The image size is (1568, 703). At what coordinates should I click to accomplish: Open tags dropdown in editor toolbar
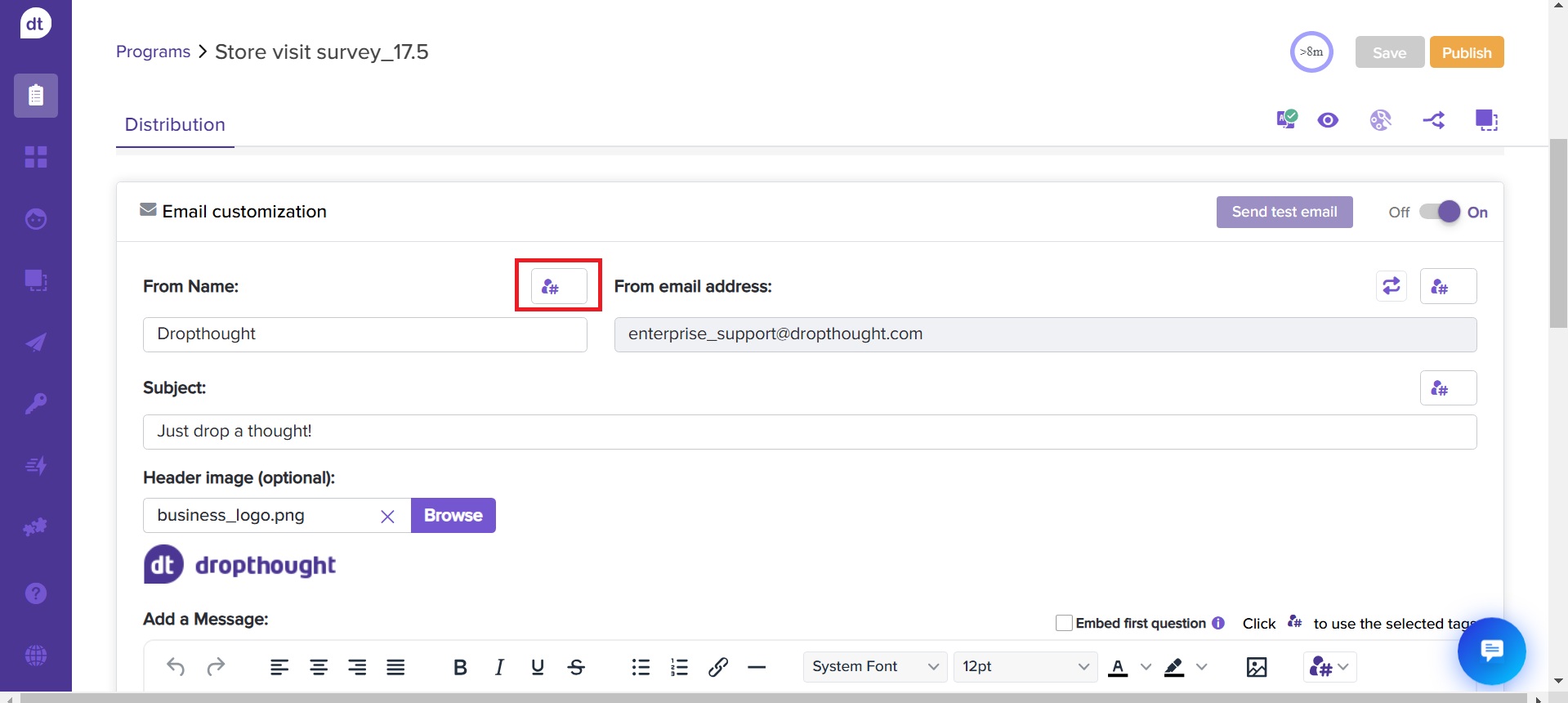1329,667
